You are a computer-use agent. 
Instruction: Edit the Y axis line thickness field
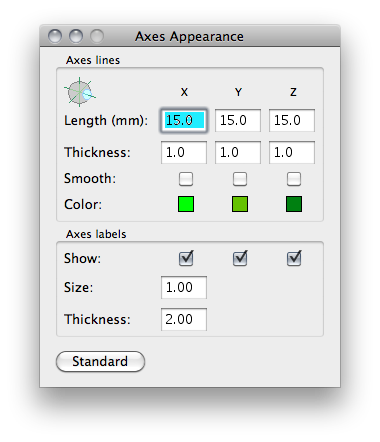click(x=238, y=152)
